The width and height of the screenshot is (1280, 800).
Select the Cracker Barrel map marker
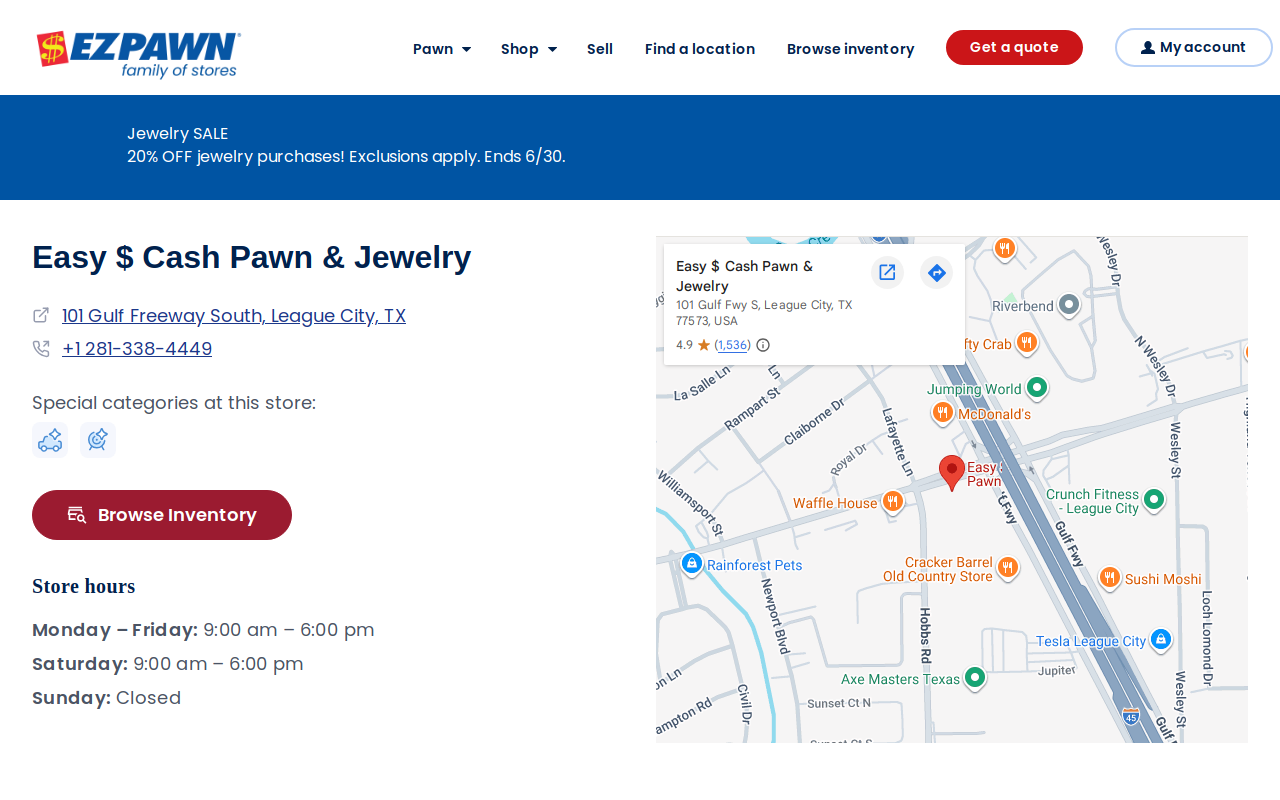[x=1008, y=568]
